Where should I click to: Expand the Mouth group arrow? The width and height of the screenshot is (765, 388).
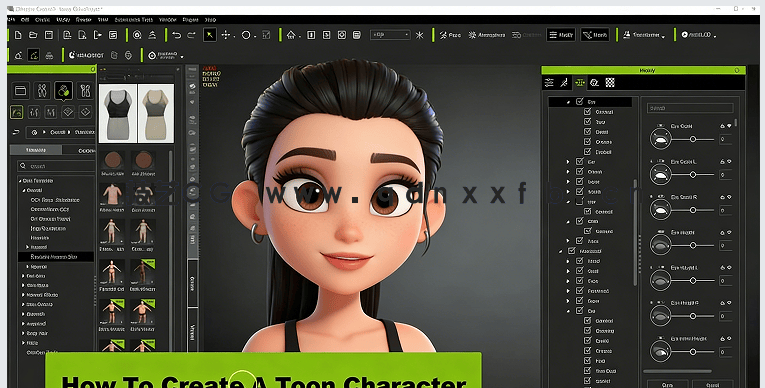point(568,191)
